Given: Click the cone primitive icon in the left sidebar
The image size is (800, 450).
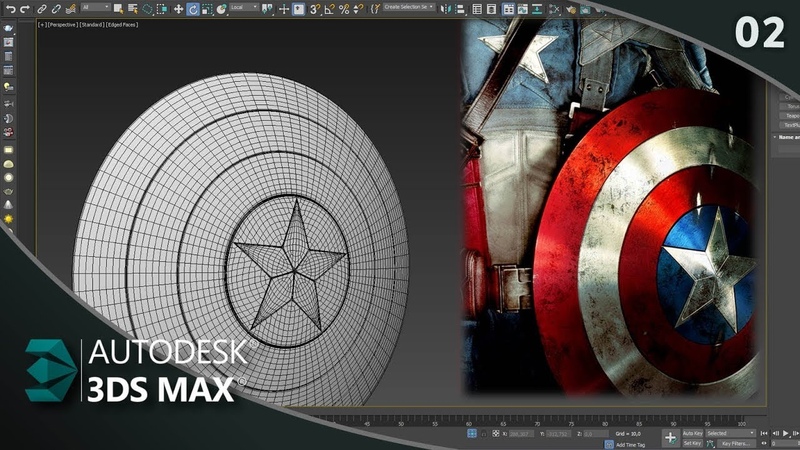Looking at the screenshot, I should (x=8, y=205).
